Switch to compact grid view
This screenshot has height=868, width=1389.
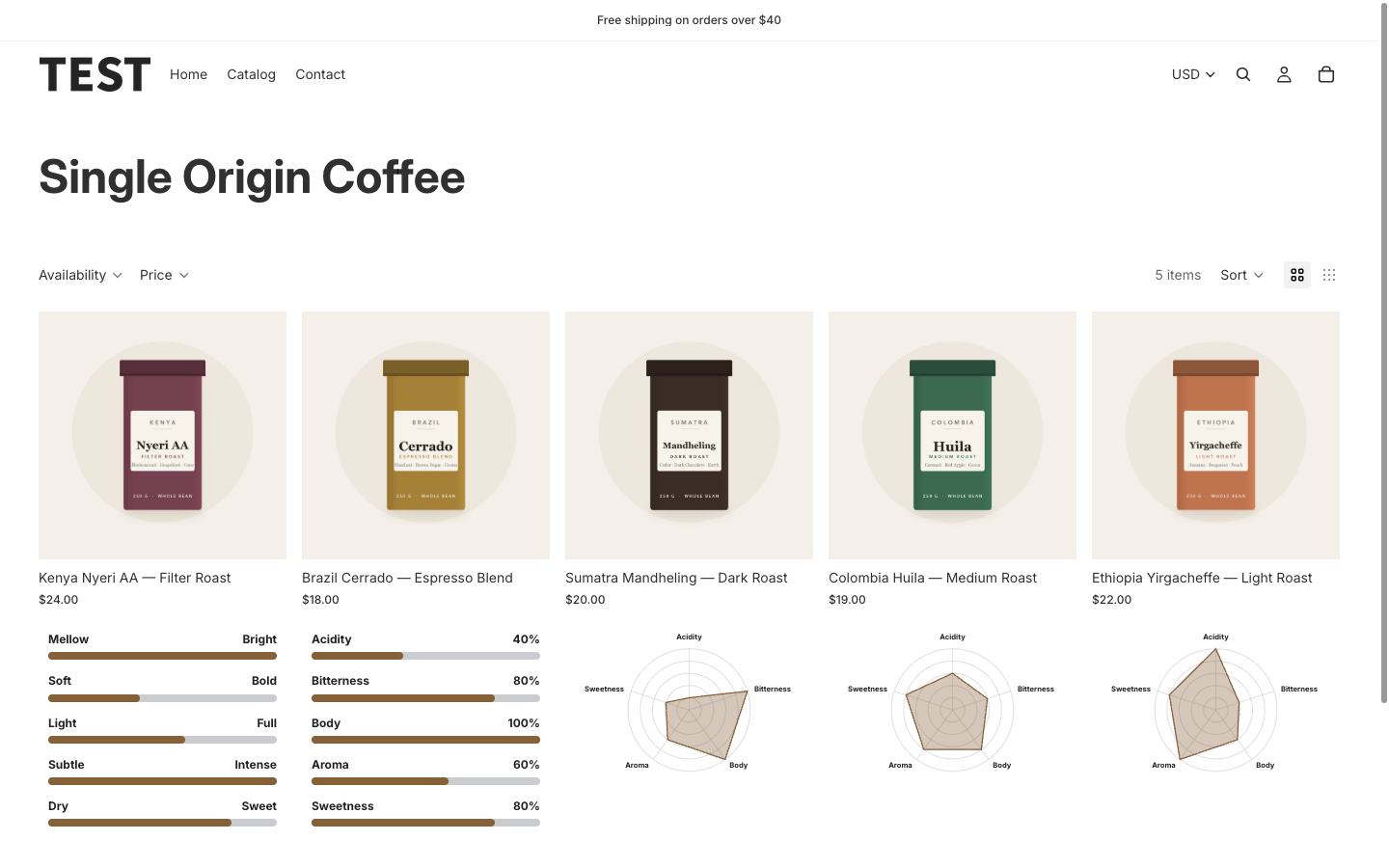[x=1329, y=275]
